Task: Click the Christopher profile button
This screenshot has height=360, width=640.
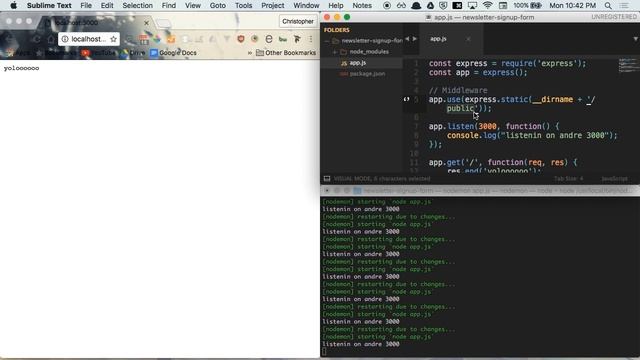Action: point(298,21)
